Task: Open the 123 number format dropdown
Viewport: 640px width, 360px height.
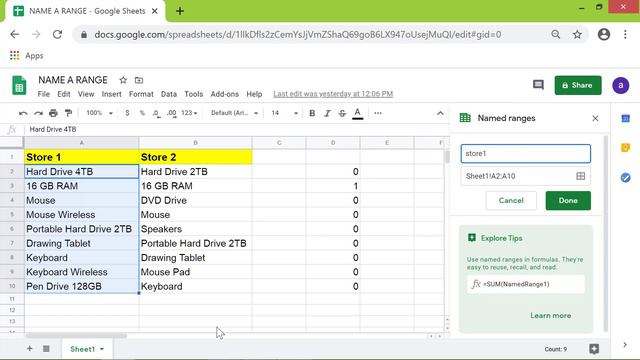Action: click(189, 113)
